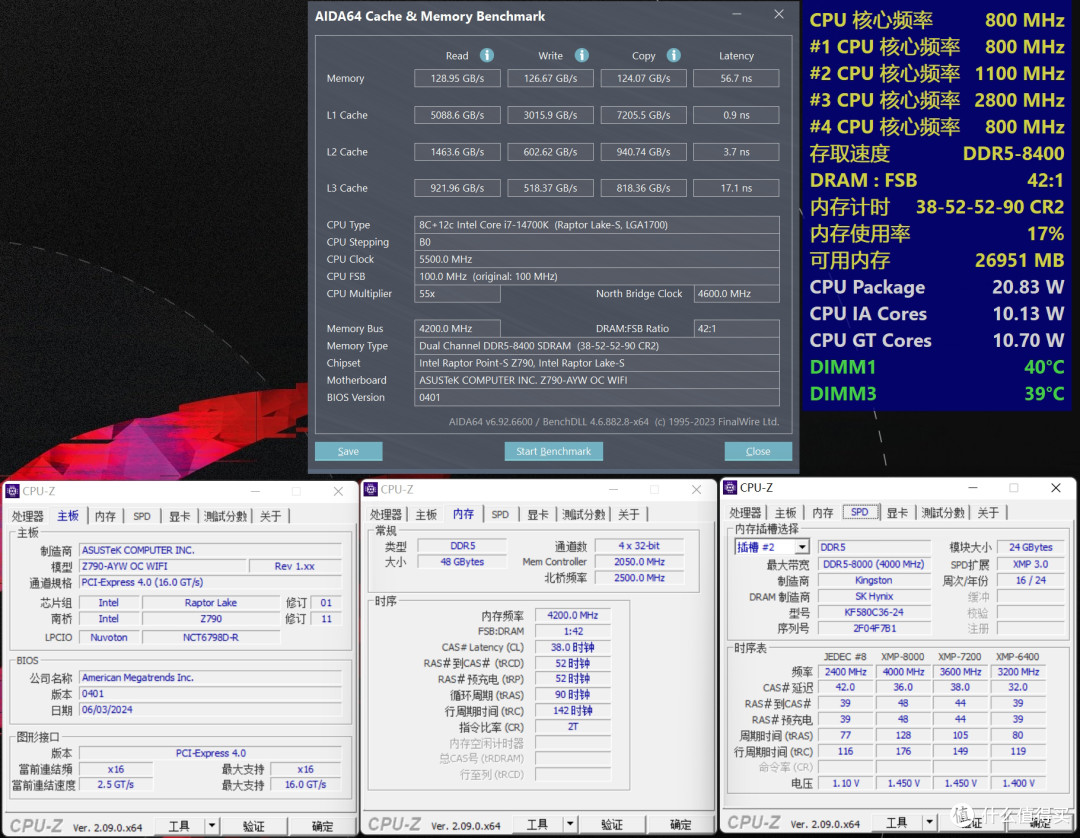Expand 工具 dropdown arrow in left CPU-Z
This screenshot has width=1080, height=838.
(x=211, y=825)
